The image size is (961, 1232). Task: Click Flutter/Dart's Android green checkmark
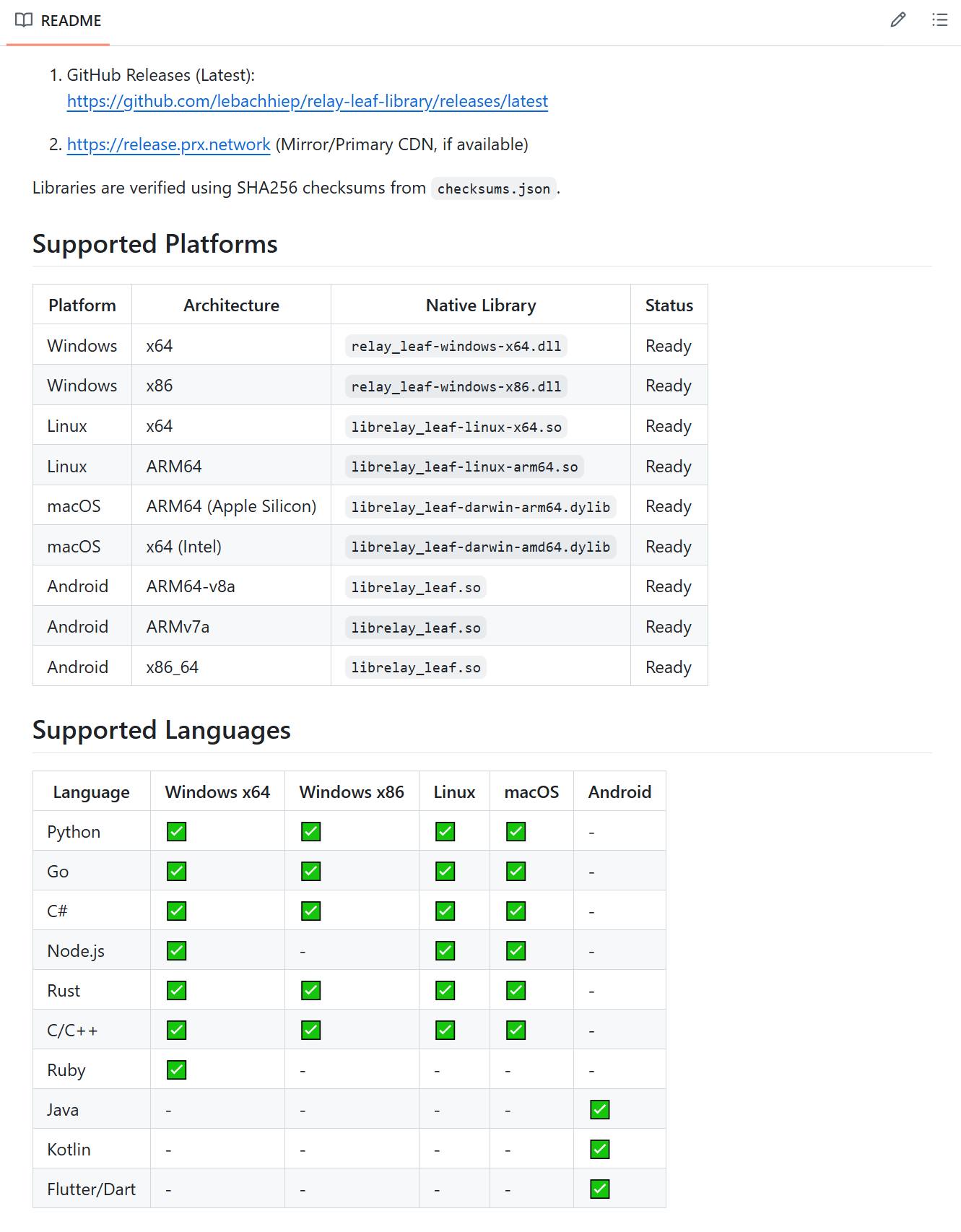[600, 1189]
